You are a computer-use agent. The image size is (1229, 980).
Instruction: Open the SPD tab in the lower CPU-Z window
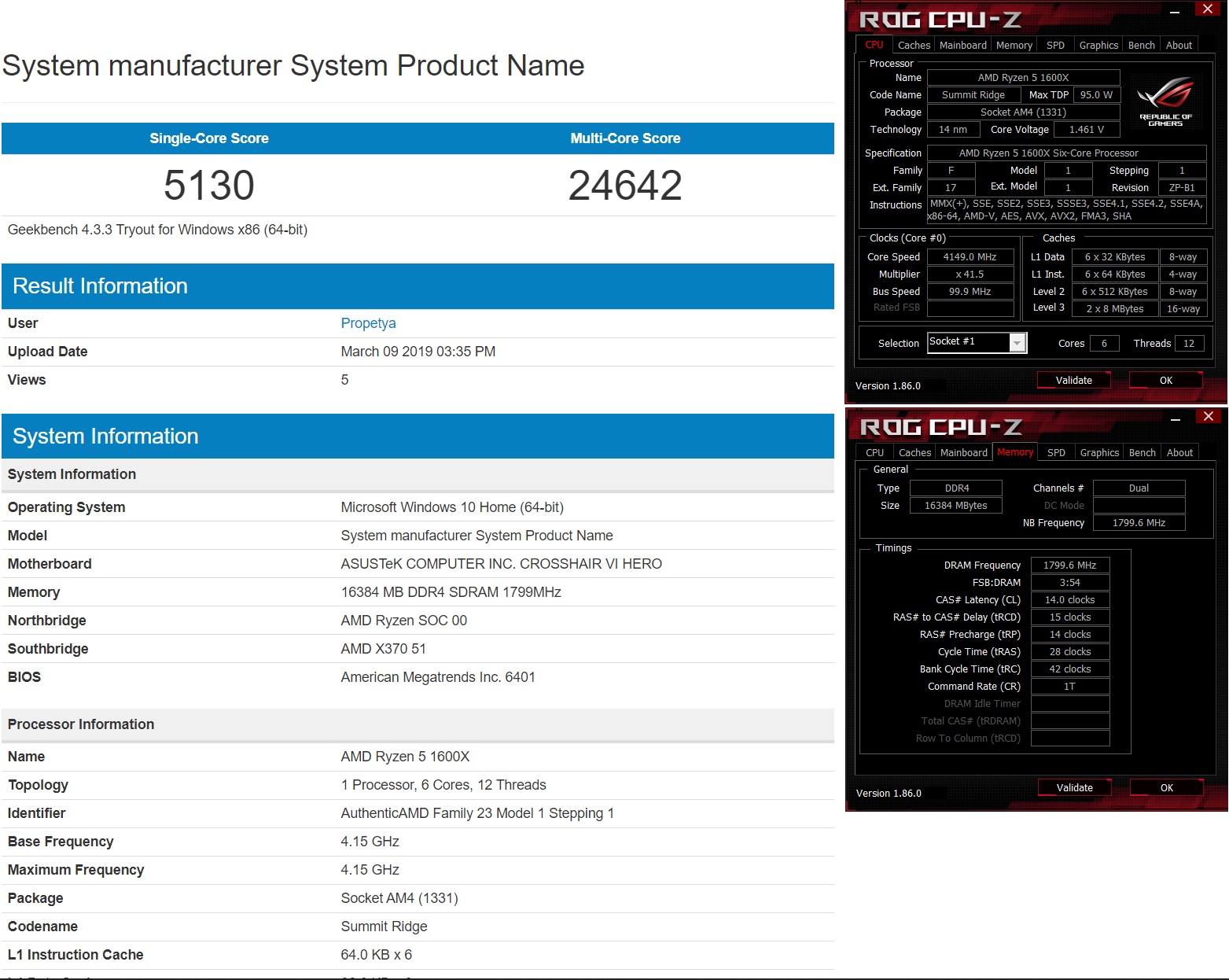[x=1056, y=452]
